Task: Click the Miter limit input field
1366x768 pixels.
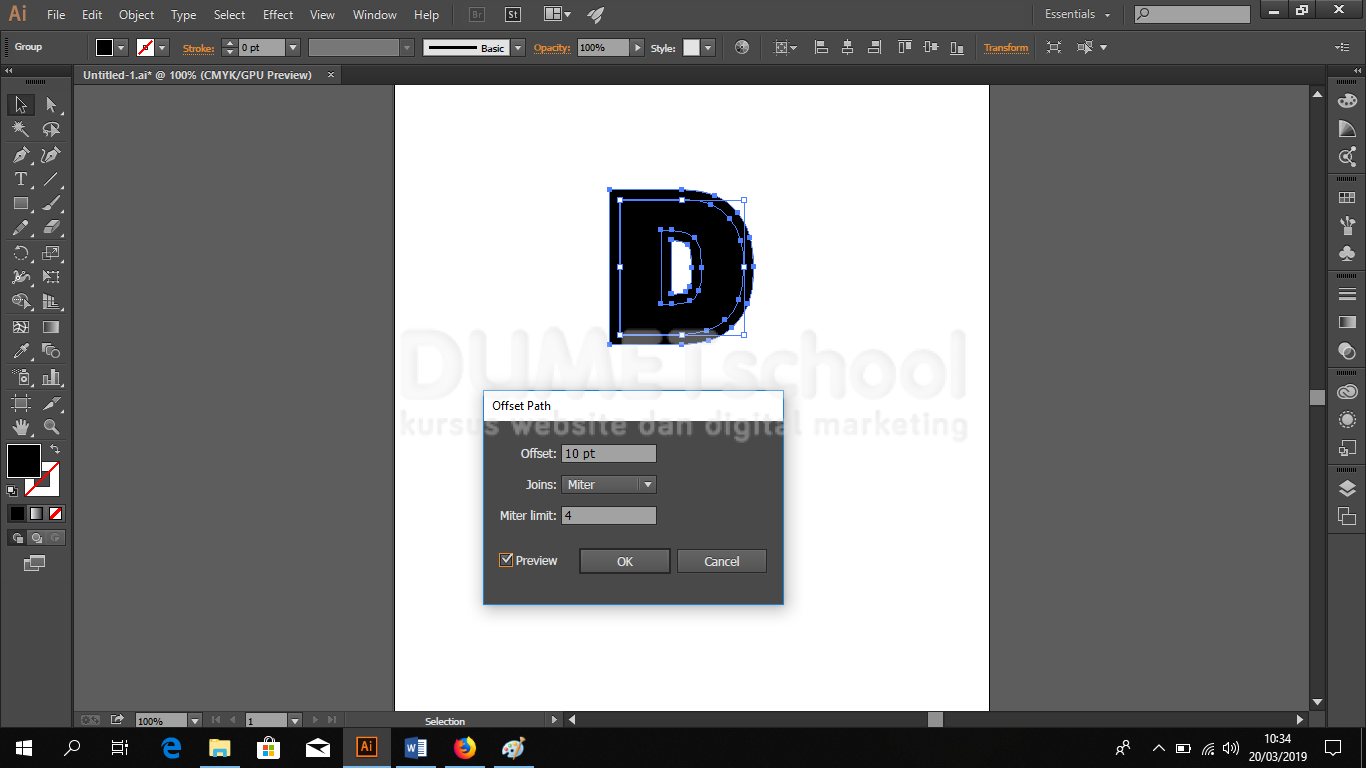Action: click(x=609, y=516)
